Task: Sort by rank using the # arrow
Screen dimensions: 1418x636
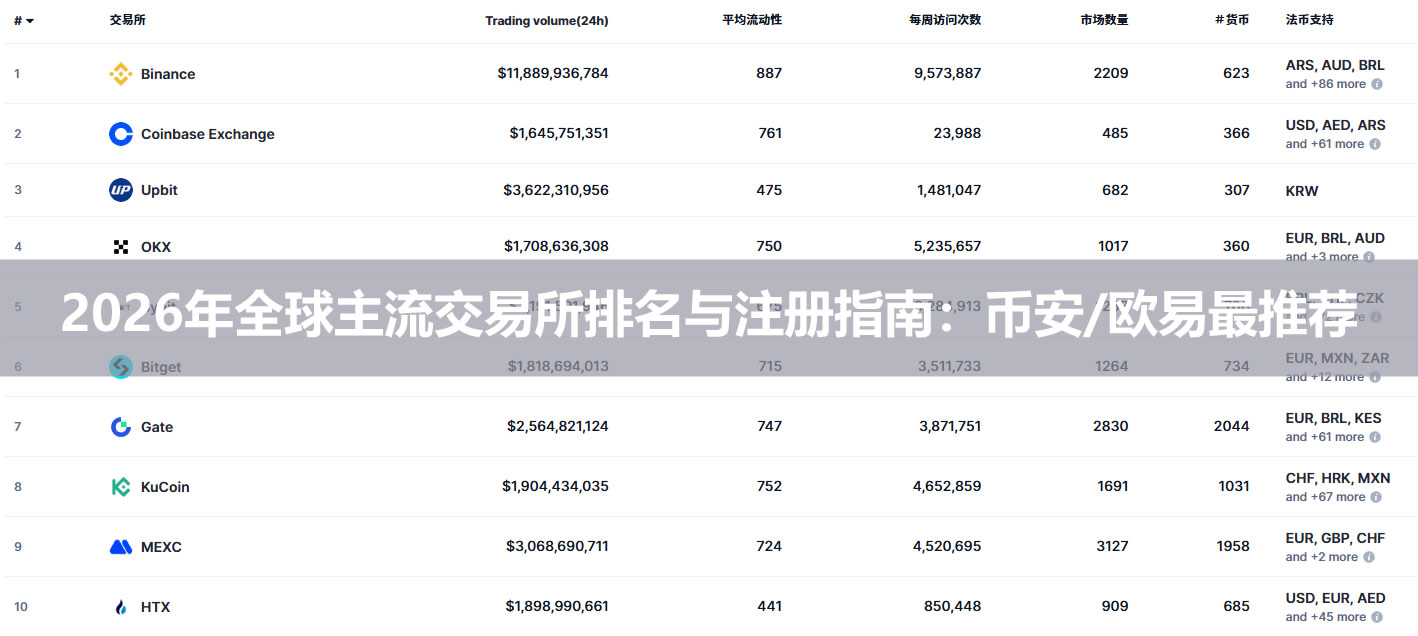Action: pyautogui.click(x=24, y=21)
